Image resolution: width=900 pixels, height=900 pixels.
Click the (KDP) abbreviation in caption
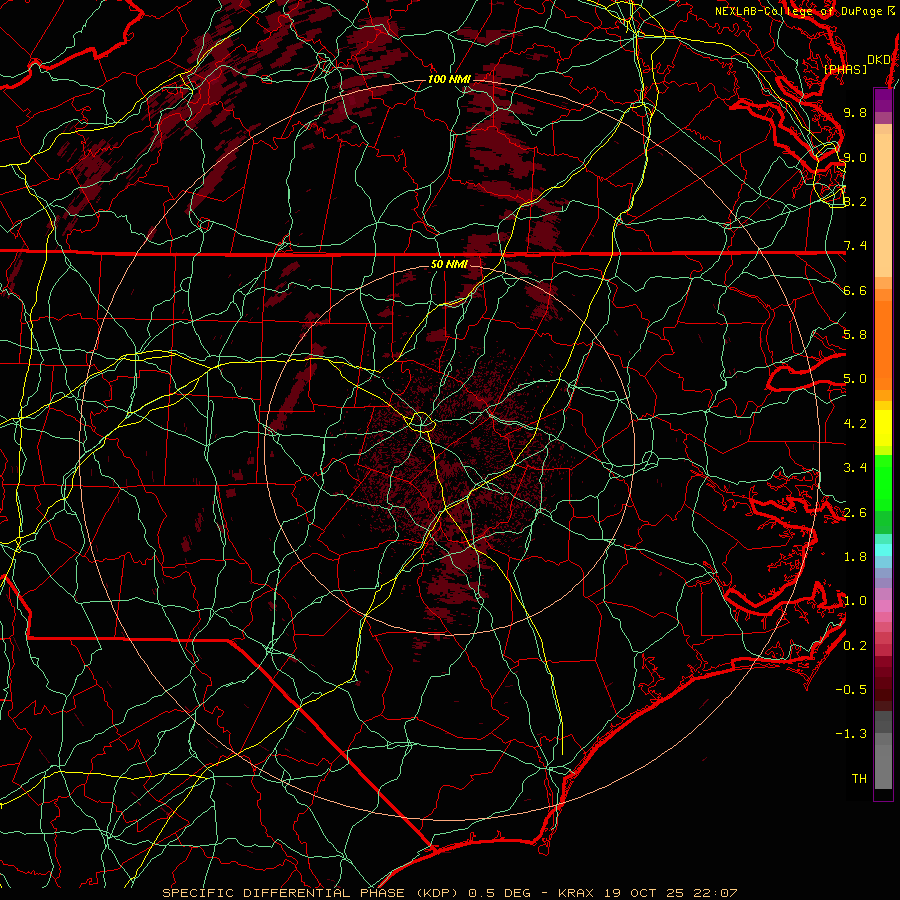(x=437, y=893)
